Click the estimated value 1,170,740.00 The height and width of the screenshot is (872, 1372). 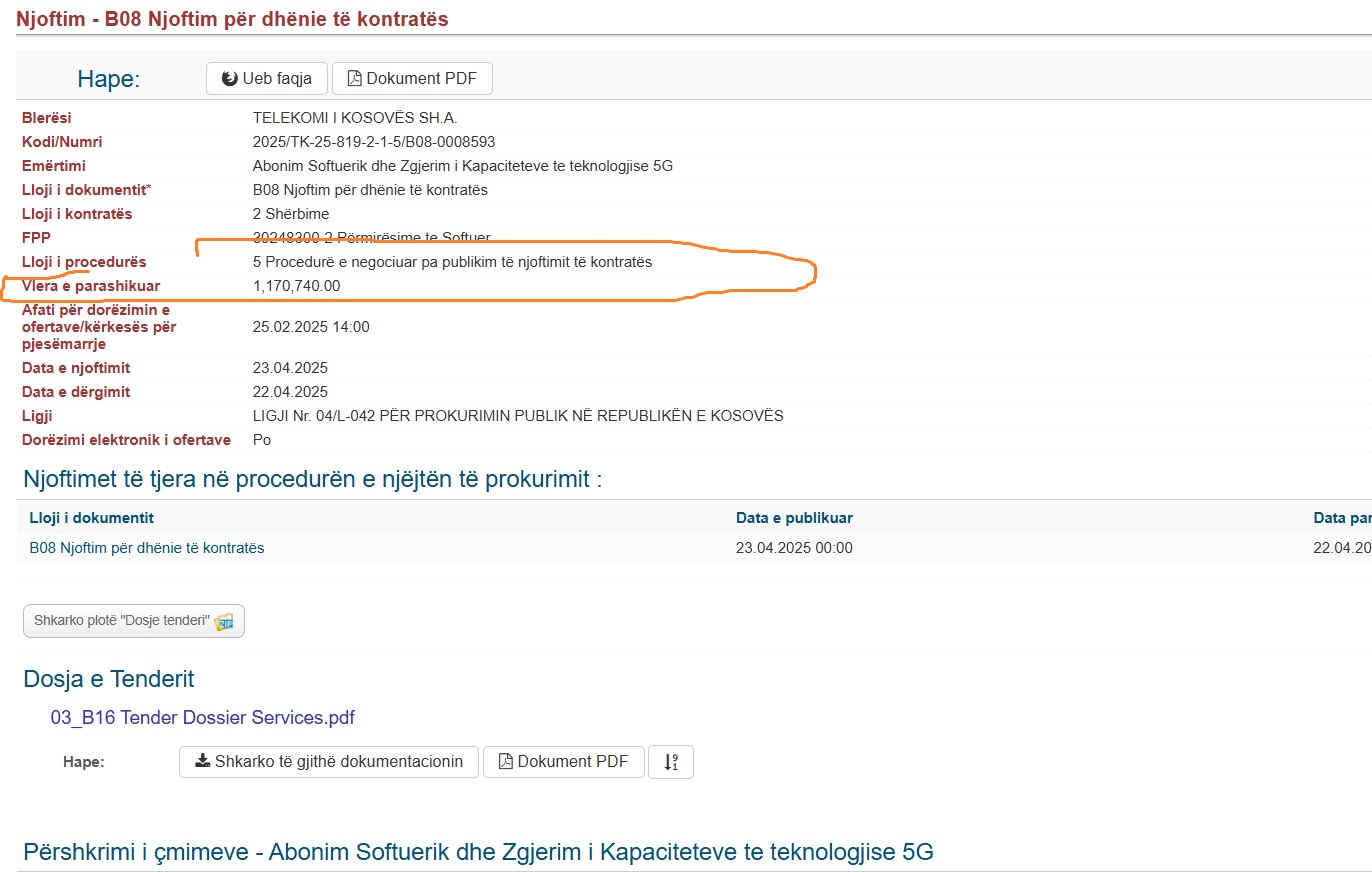coord(296,286)
